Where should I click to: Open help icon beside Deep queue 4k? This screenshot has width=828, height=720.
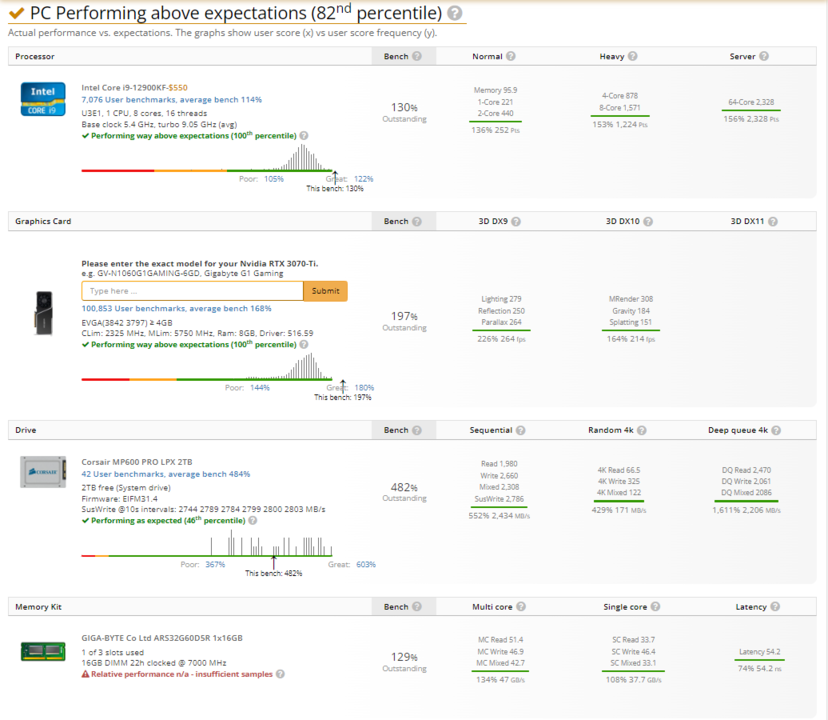(777, 430)
